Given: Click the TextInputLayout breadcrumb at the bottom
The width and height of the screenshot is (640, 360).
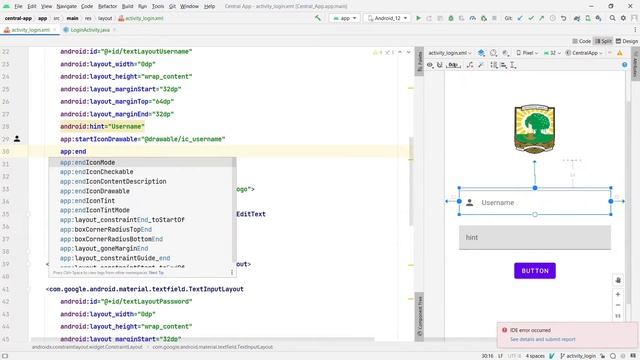Looking at the screenshot, I should 212,347.
